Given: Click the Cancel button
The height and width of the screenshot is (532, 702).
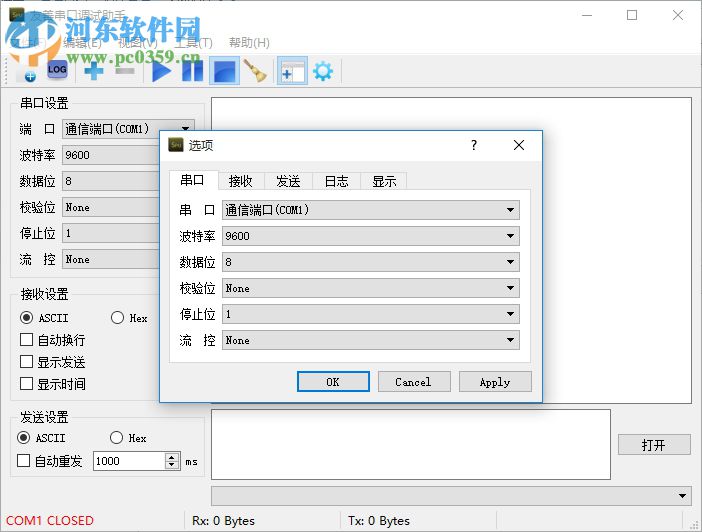Looking at the screenshot, I should (x=414, y=382).
